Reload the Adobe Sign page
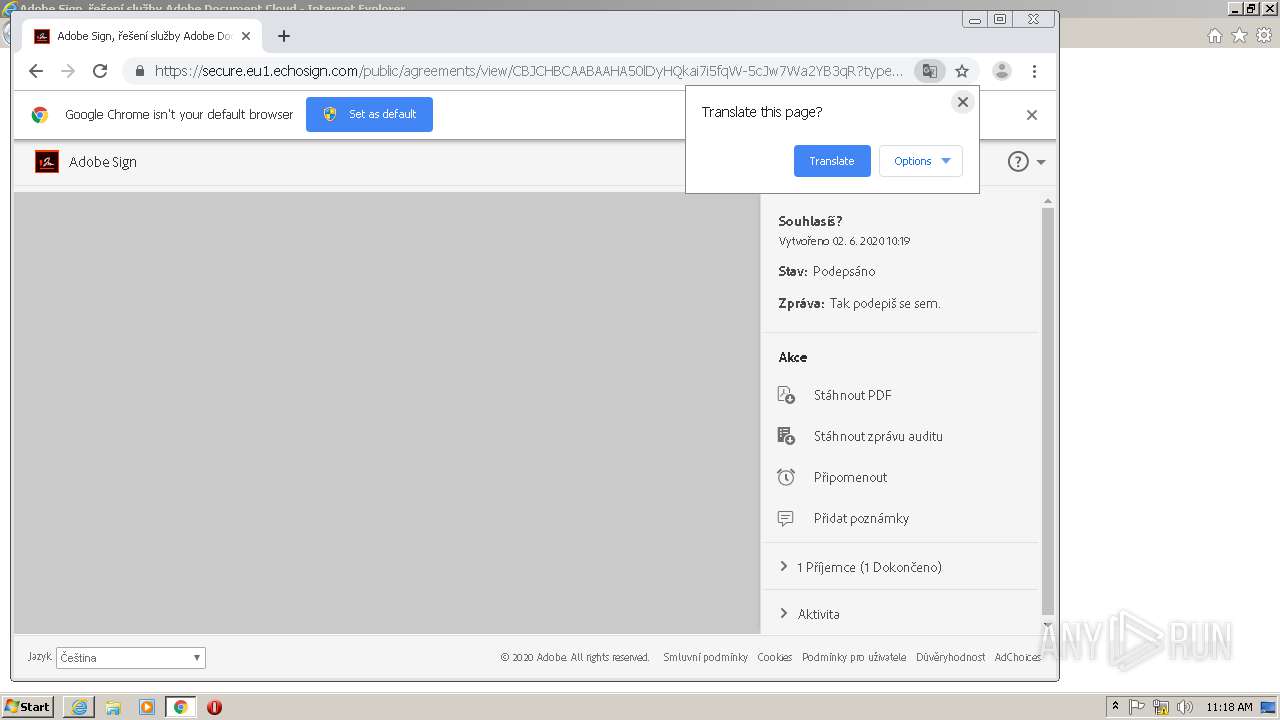 100,71
